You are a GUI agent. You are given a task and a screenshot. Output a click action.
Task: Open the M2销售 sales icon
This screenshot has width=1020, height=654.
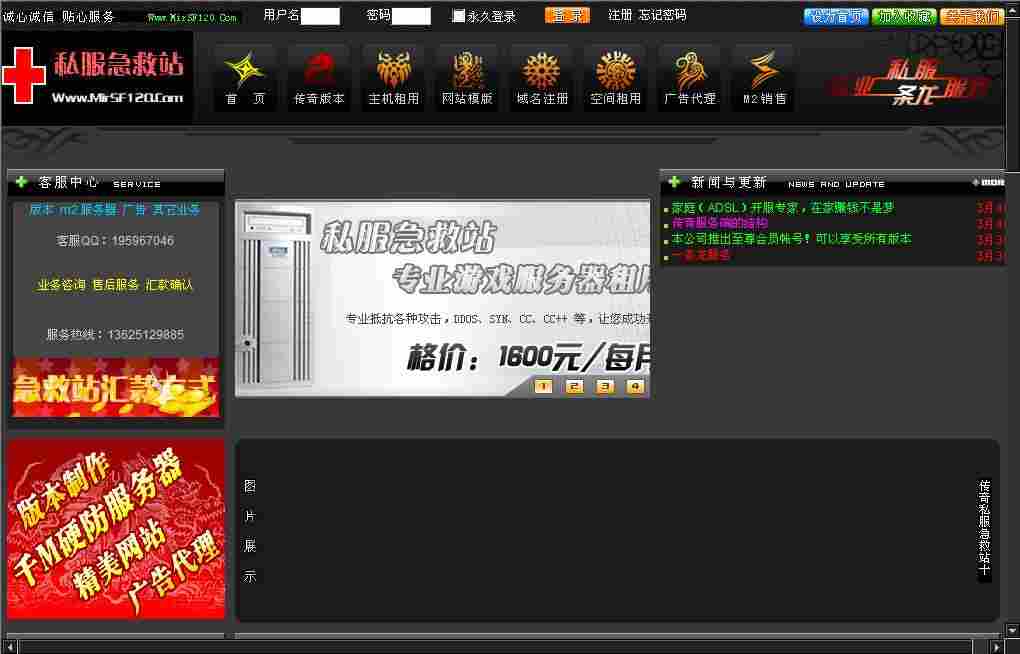click(x=763, y=77)
